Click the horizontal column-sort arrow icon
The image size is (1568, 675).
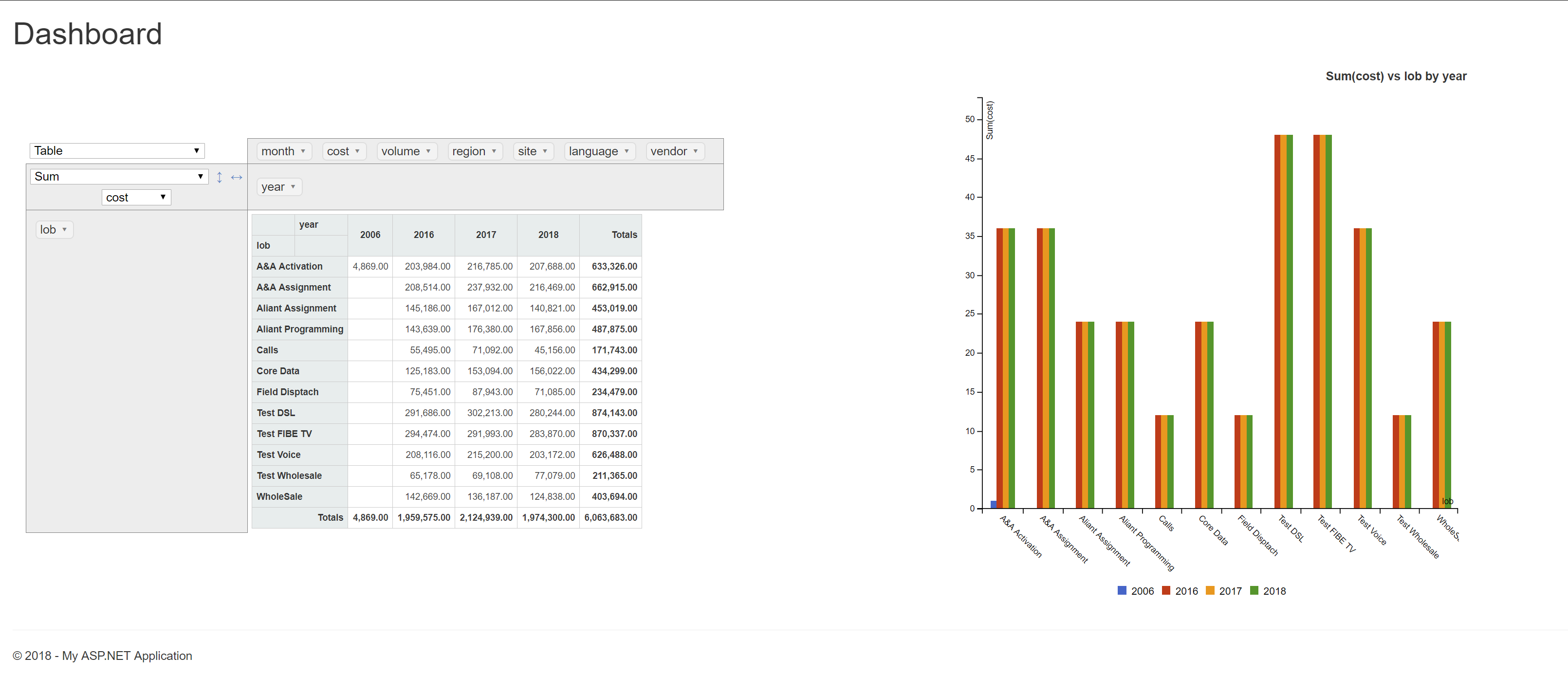coord(237,177)
